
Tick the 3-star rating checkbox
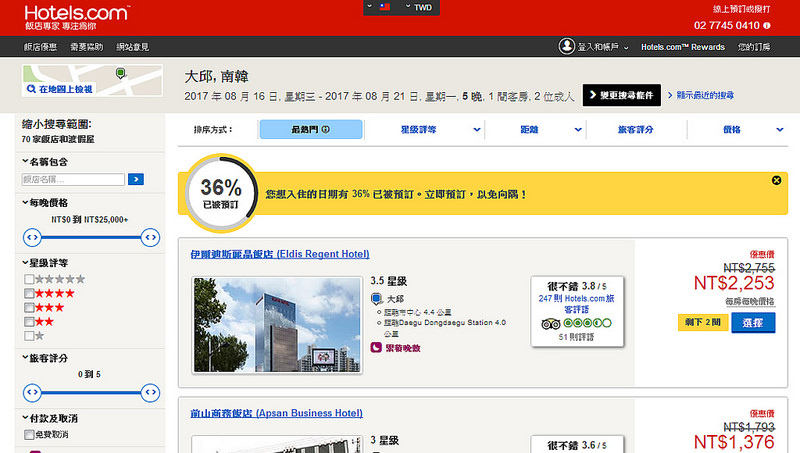[29, 308]
